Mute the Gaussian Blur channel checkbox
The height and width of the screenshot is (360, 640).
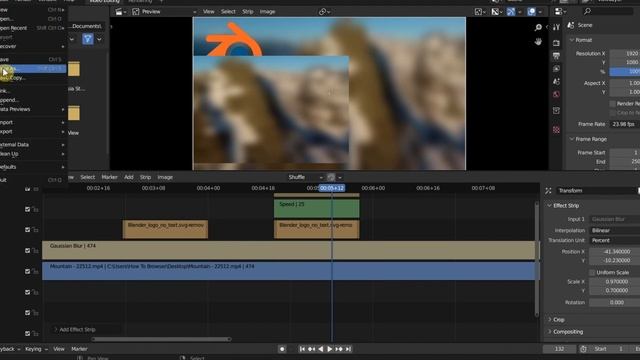click(x=27, y=251)
